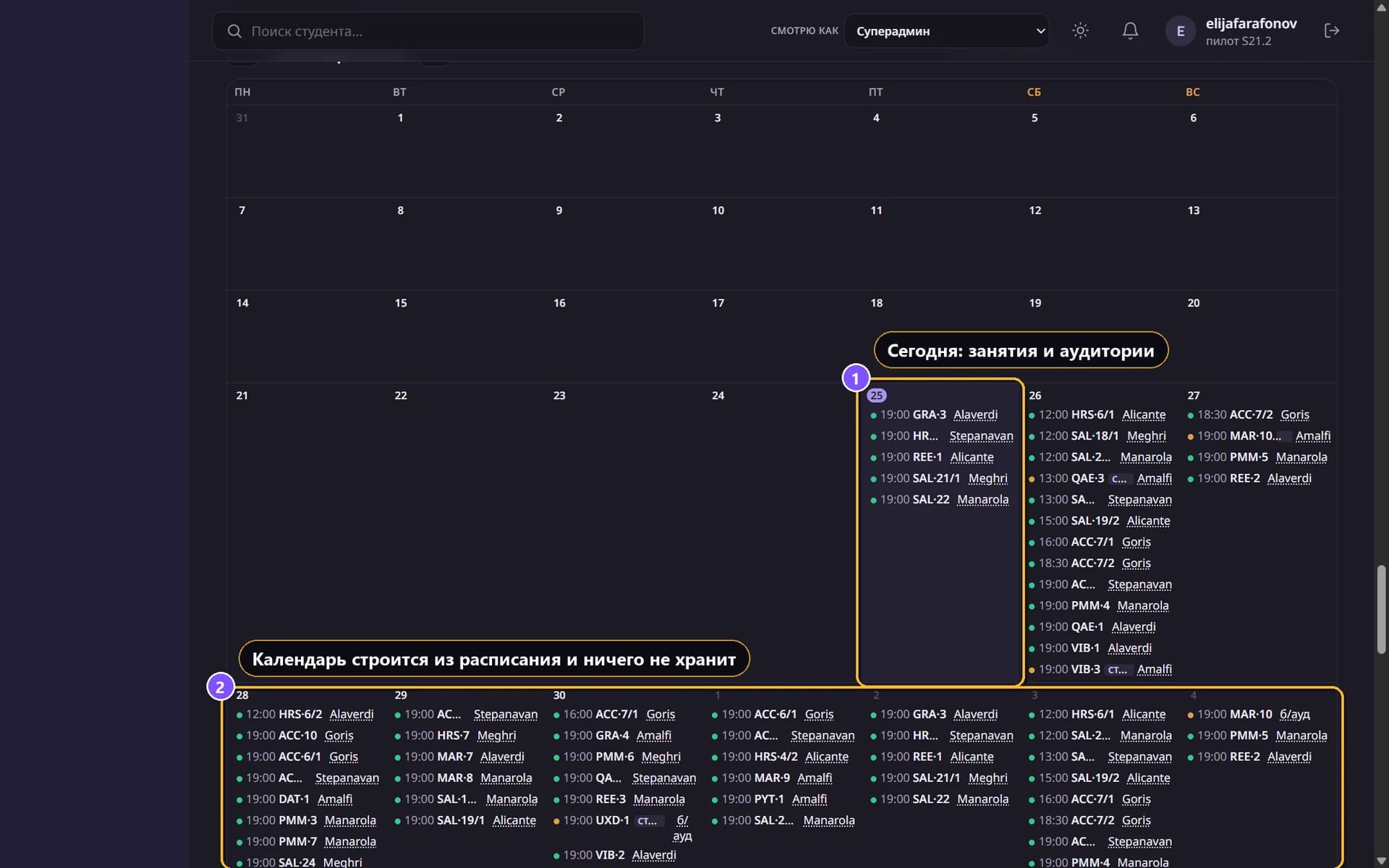Open Alaverdi room link for GRA·3 on 25th
Image resolution: width=1389 pixels, height=868 pixels.
975,414
